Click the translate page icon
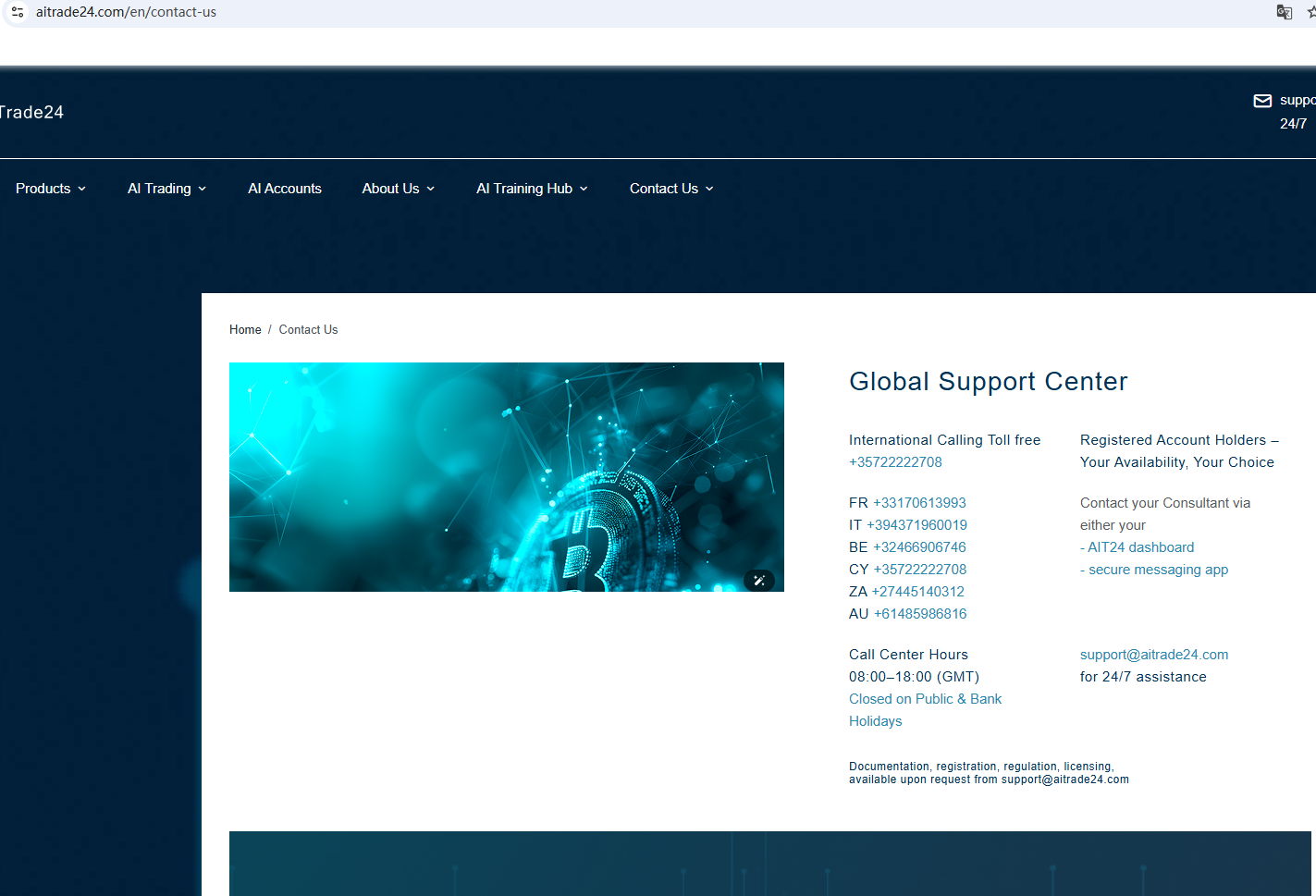Viewport: 1316px width, 896px height. pos(1284,12)
